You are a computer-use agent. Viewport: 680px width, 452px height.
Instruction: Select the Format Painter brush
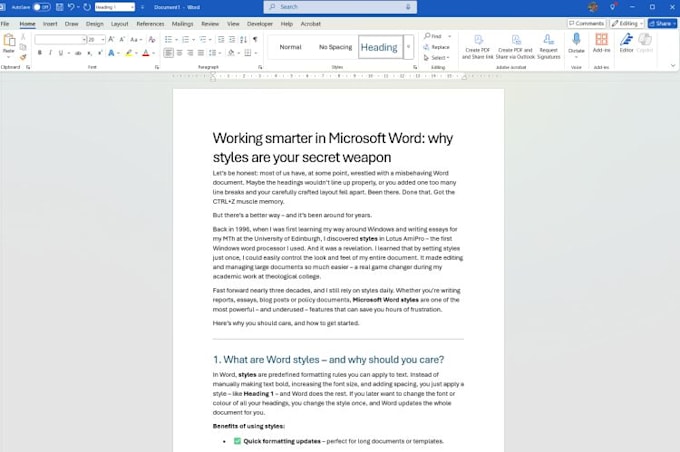coord(23,57)
